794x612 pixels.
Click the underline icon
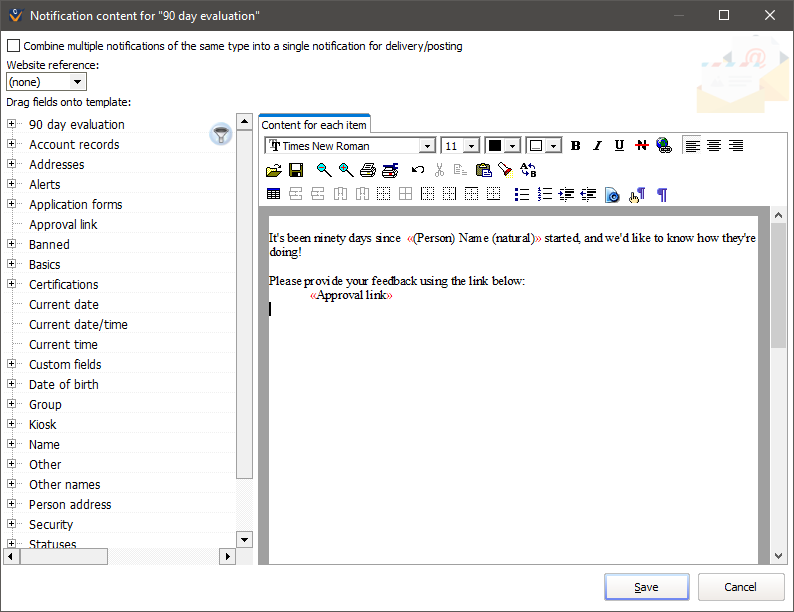pos(619,146)
